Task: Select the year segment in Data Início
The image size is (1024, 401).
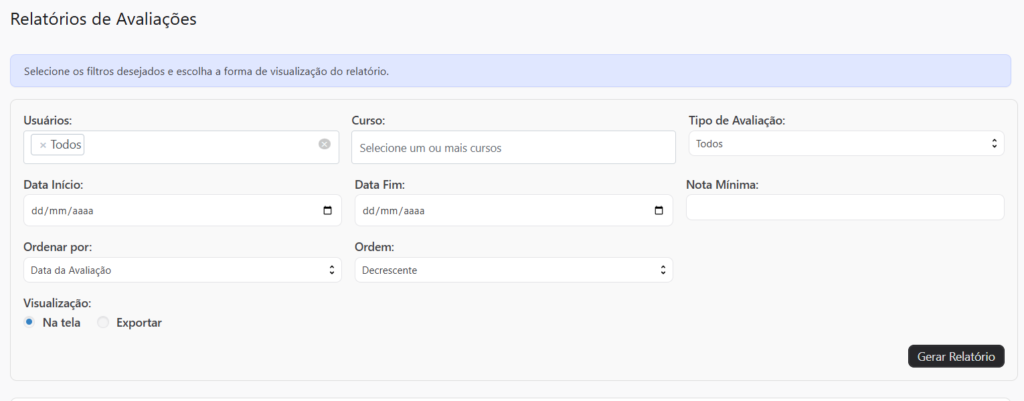Action: click(81, 211)
